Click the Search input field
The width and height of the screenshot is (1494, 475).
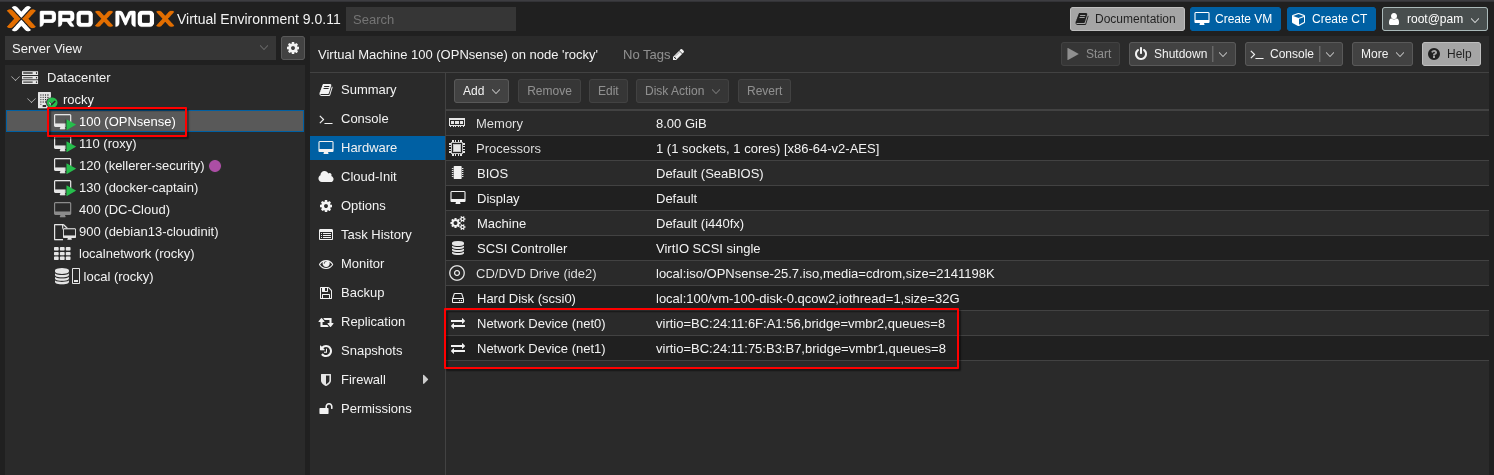click(x=431, y=19)
